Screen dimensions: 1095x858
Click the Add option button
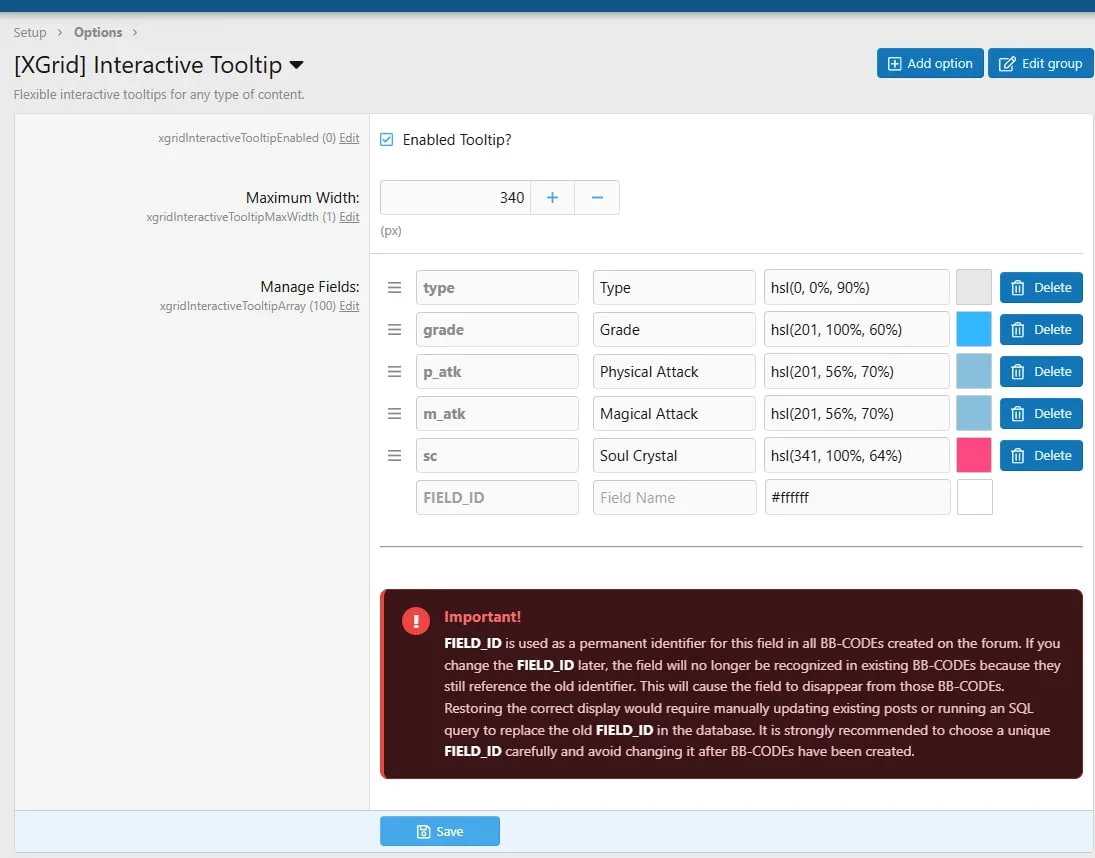[x=930, y=64]
